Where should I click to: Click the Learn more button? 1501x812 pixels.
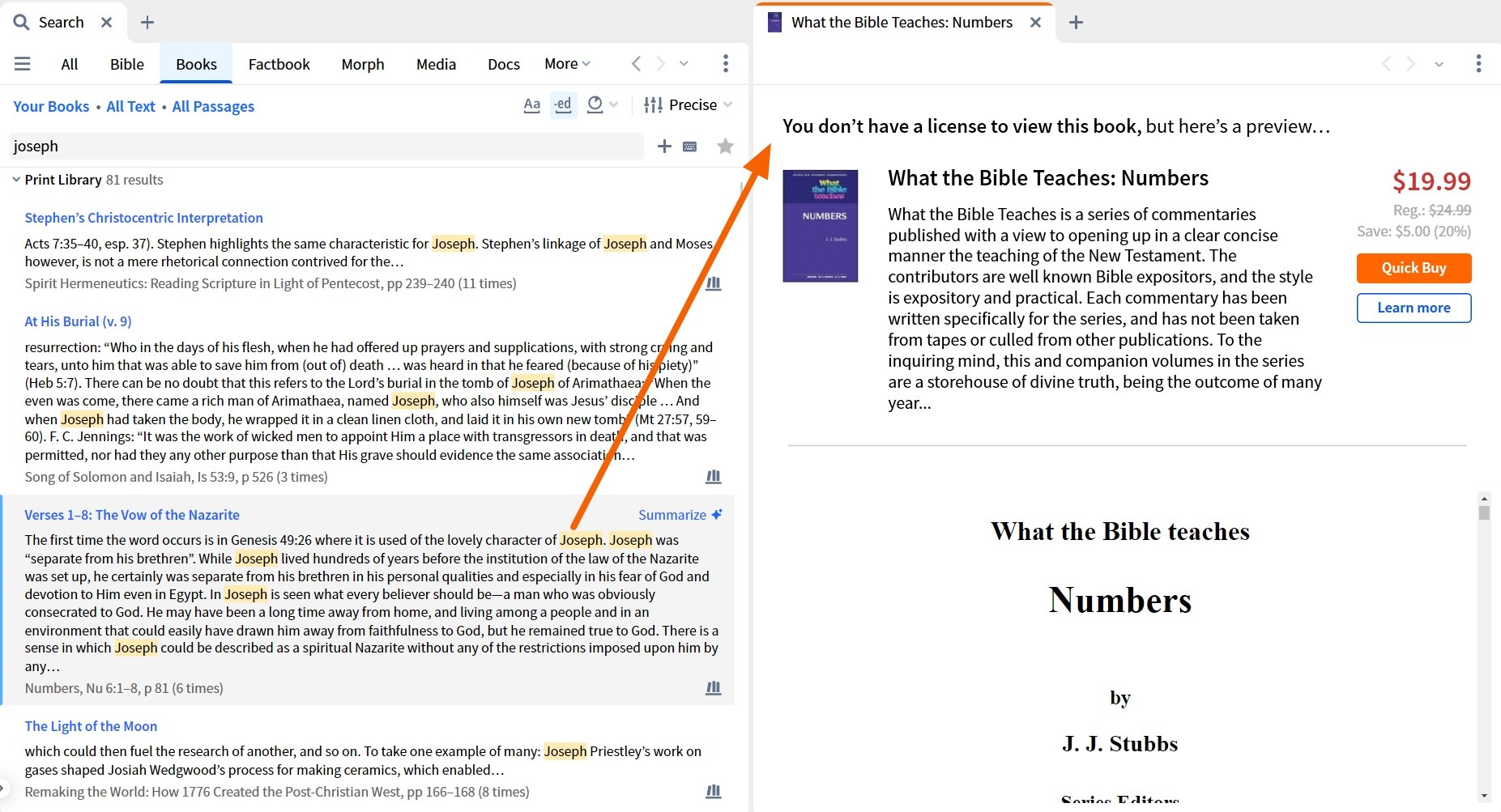1414,308
